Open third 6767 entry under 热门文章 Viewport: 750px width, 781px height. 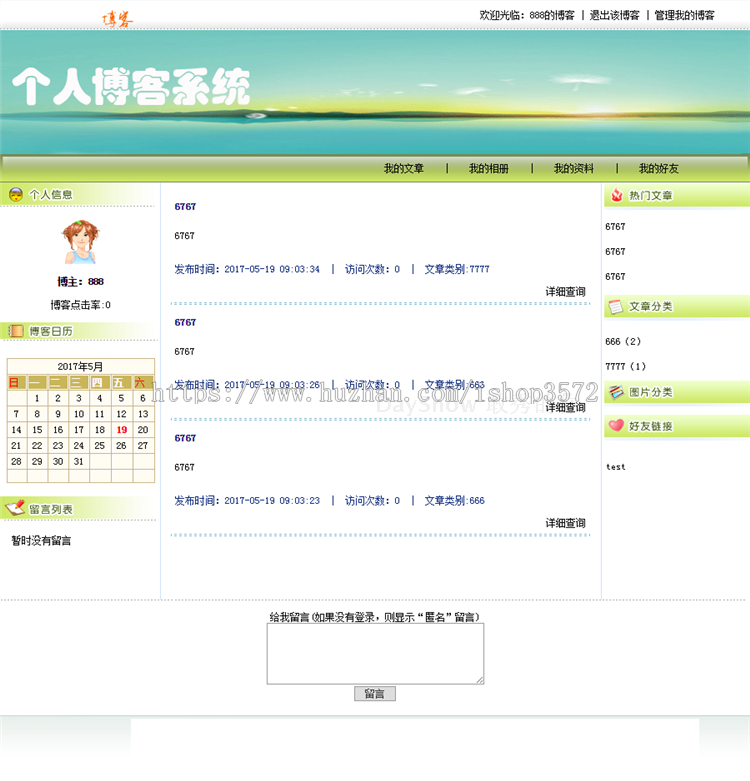tap(615, 276)
